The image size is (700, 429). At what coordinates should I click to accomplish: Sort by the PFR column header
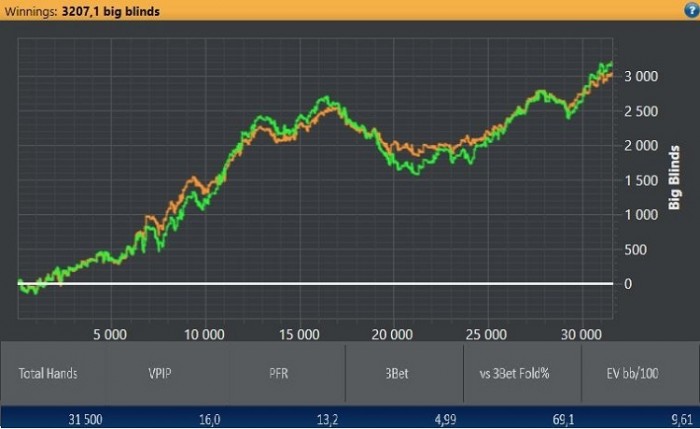click(x=279, y=374)
